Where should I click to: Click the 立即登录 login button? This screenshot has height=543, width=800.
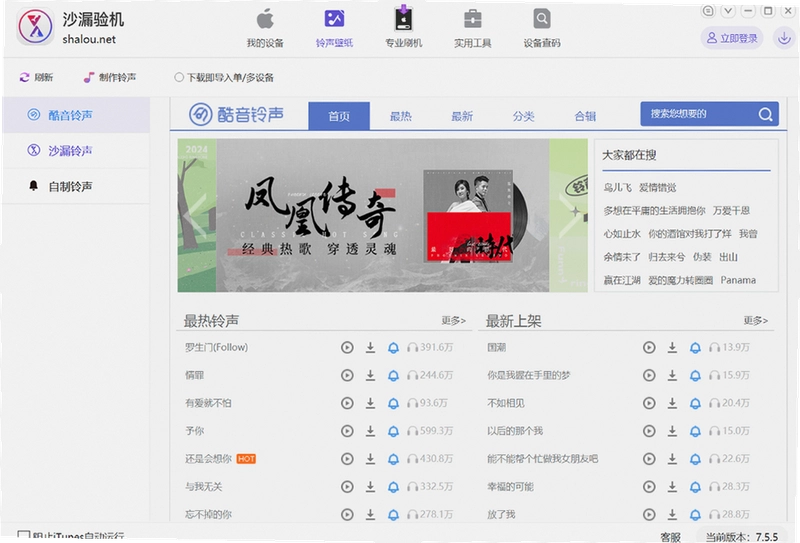point(732,38)
